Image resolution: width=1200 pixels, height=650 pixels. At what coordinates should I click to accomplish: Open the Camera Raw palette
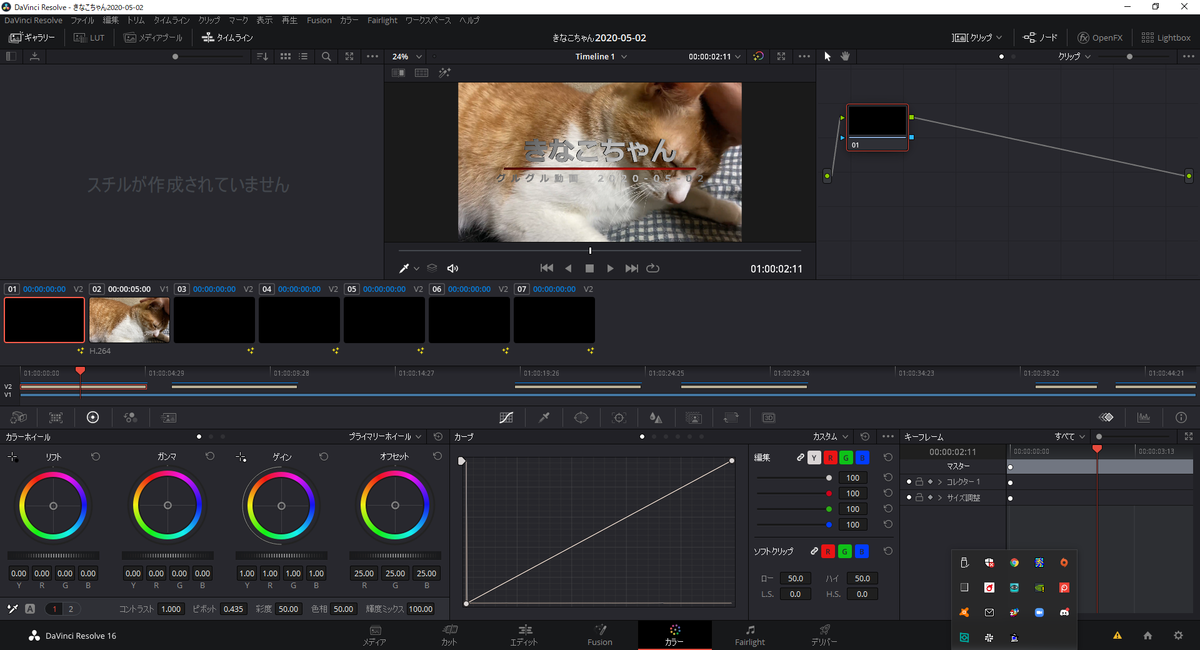point(19,417)
